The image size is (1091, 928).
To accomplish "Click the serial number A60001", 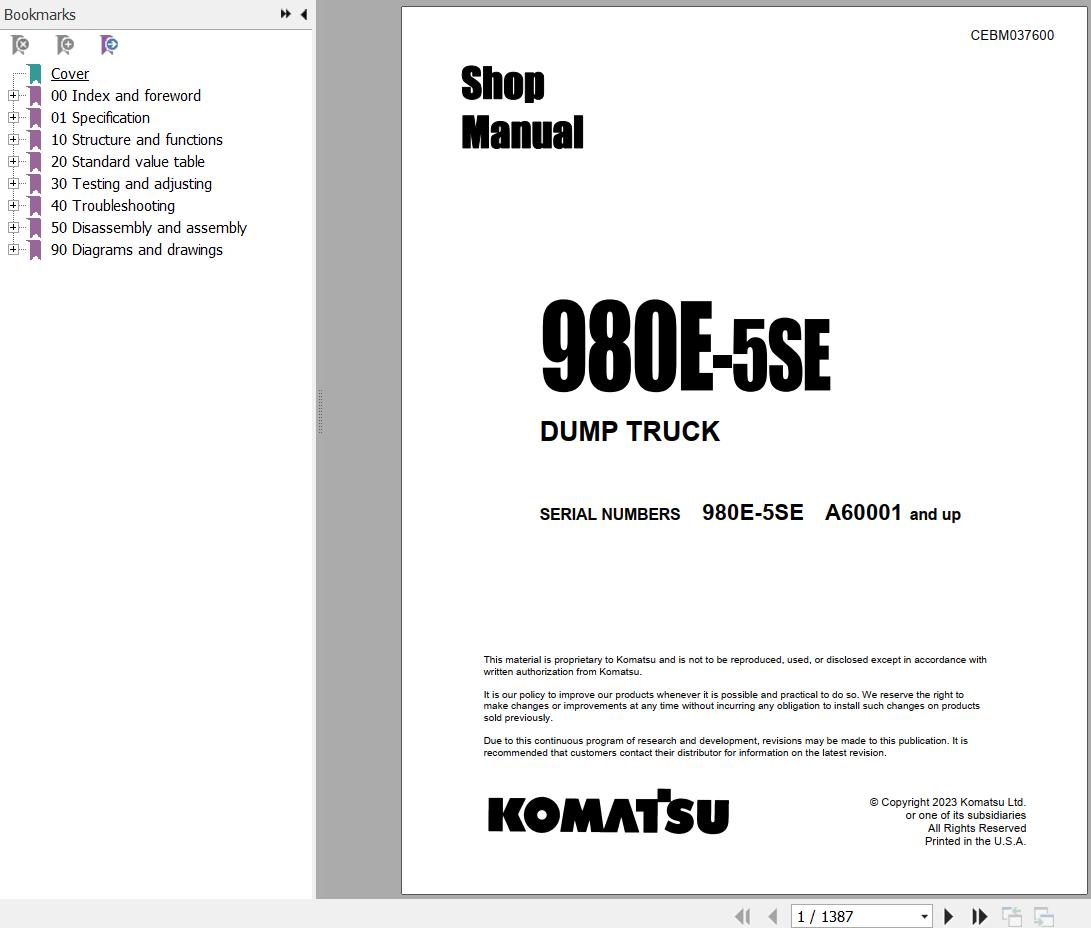I will [x=863, y=513].
